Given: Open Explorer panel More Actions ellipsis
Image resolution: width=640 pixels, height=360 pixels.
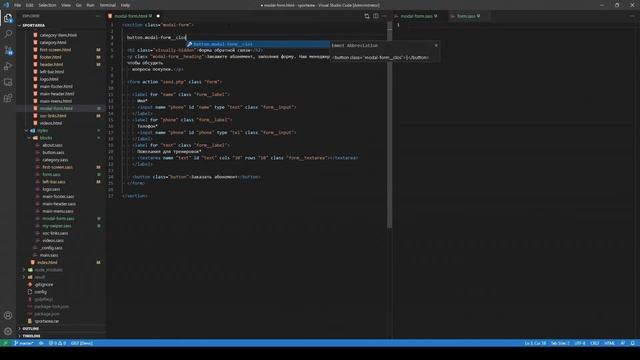Looking at the screenshot, I should [x=98, y=16].
